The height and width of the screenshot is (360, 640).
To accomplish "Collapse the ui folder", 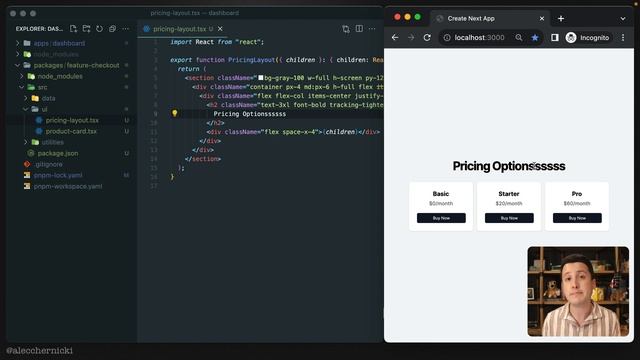I will point(44,109).
